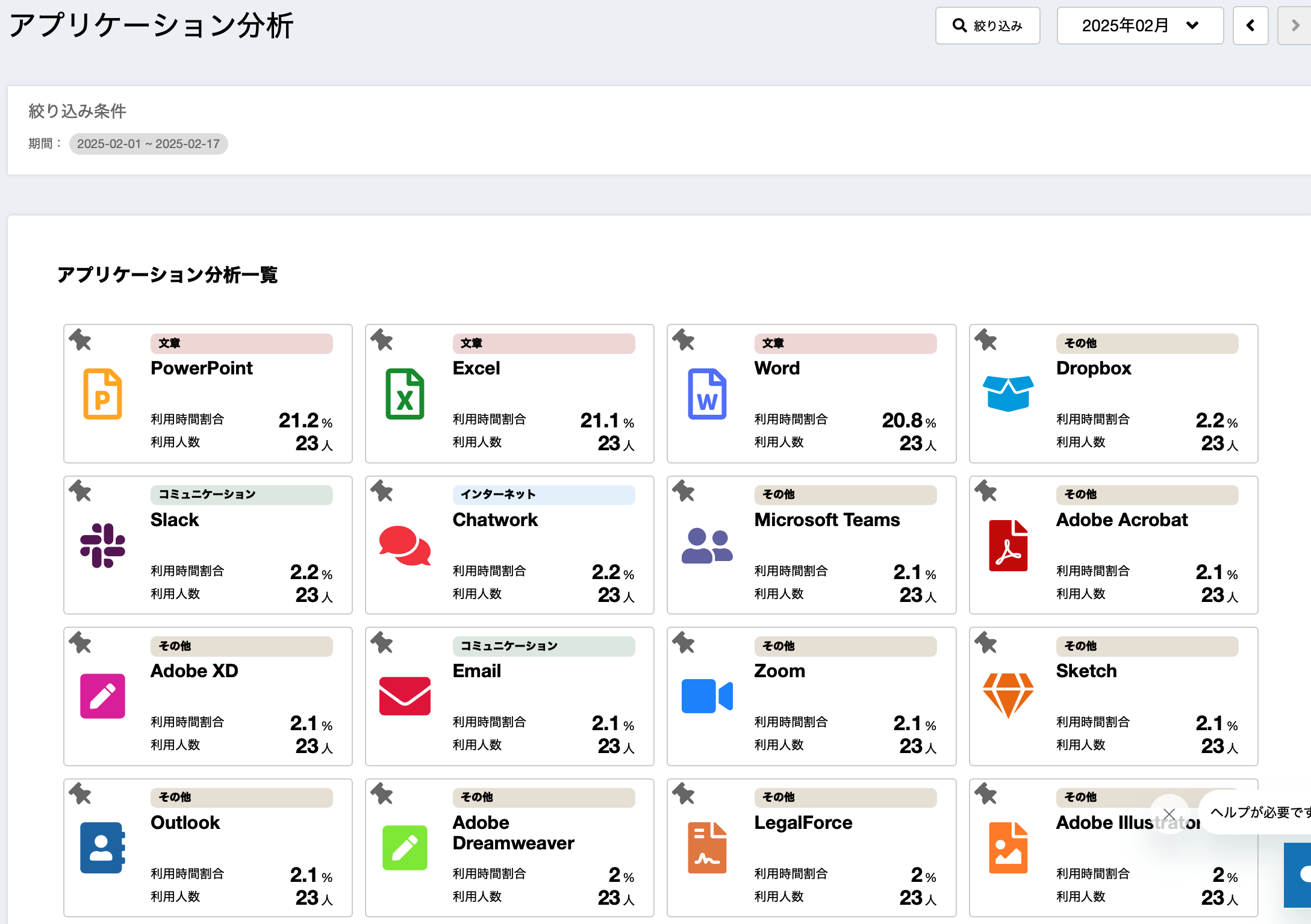Click Word's 20.8 % usage value
The height and width of the screenshot is (924, 1311).
909,420
